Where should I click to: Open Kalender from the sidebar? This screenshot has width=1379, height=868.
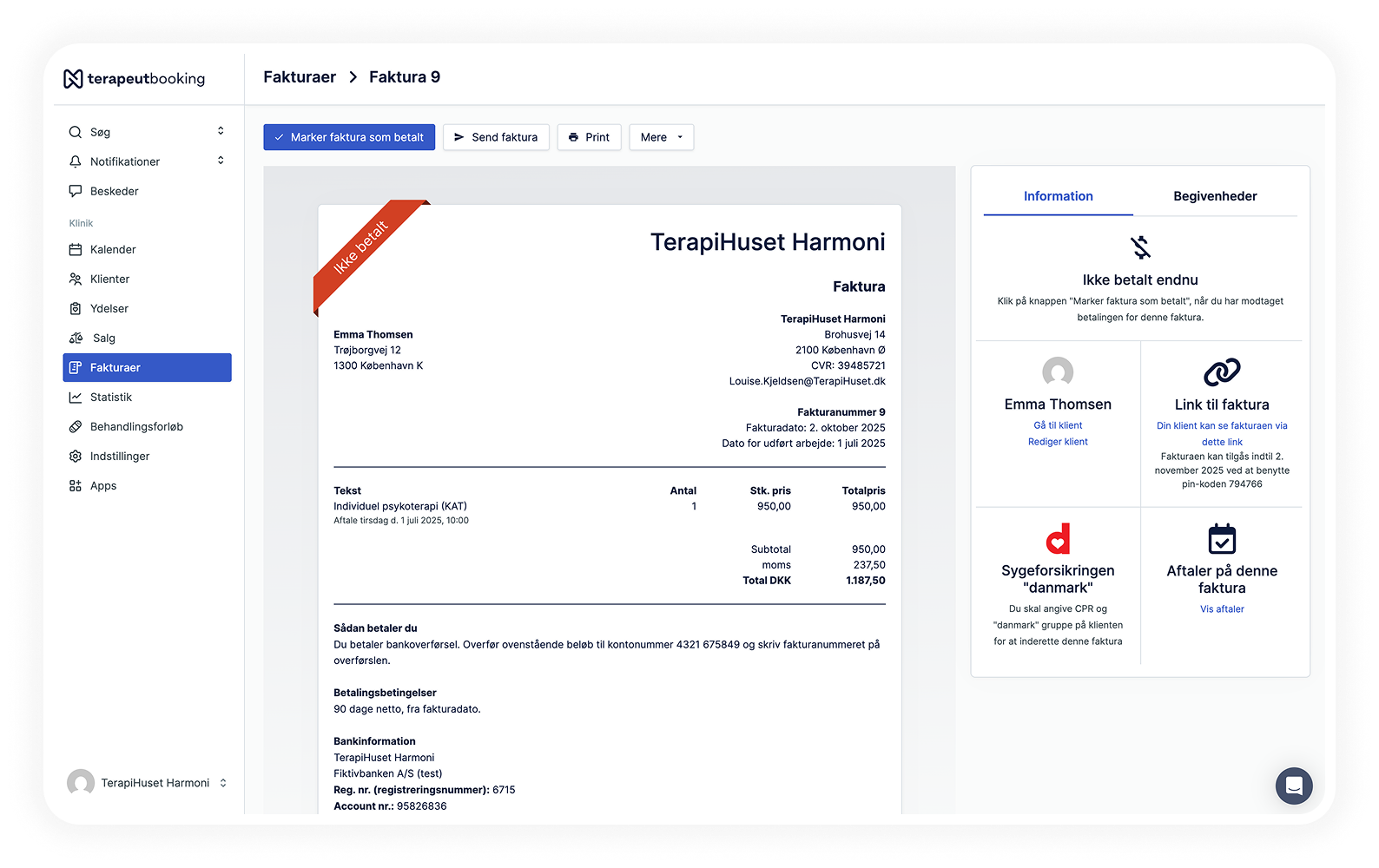pyautogui.click(x=113, y=250)
